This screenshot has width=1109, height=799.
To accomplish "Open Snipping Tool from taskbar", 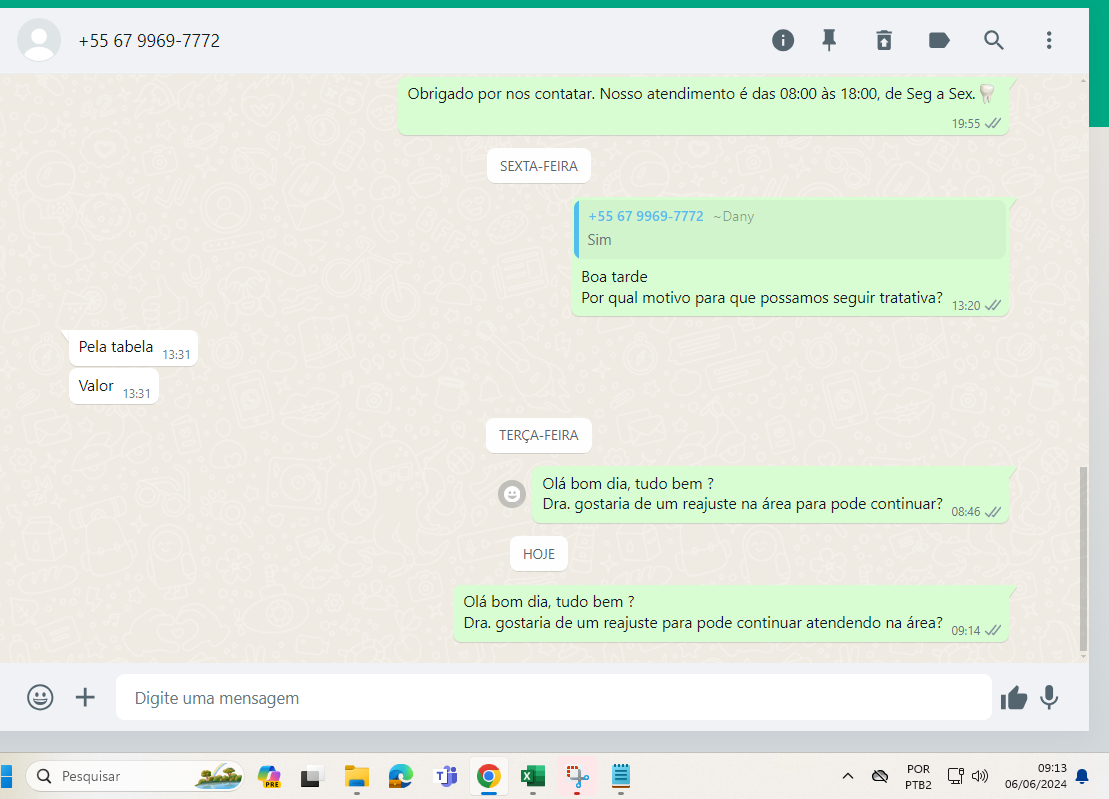I will click(x=577, y=776).
